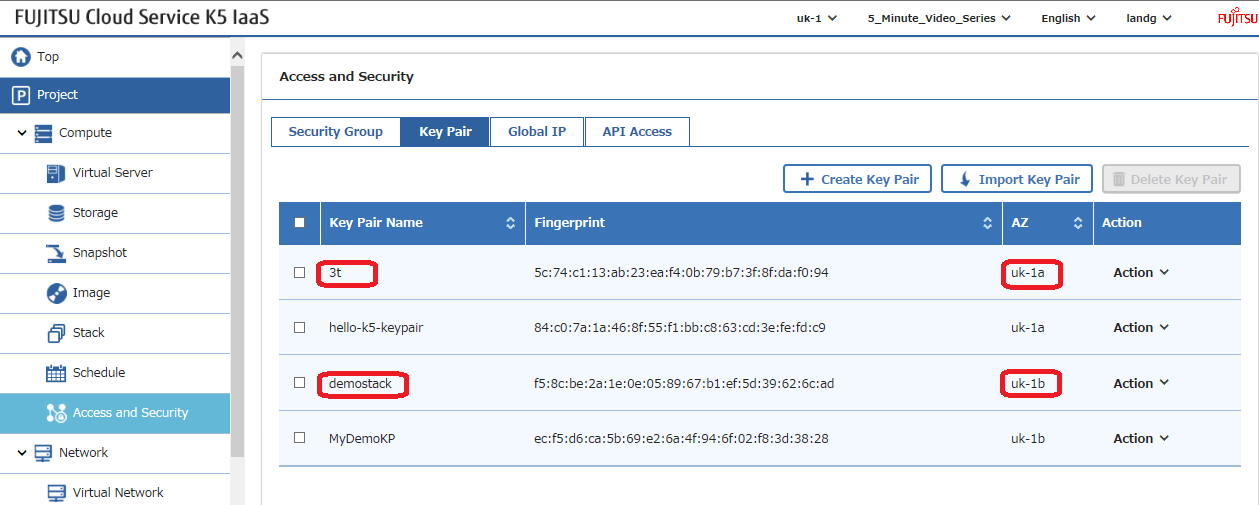The width and height of the screenshot is (1259, 505).
Task: Sort by Key Pair Name column arrows
Action: pyautogui.click(x=510, y=223)
